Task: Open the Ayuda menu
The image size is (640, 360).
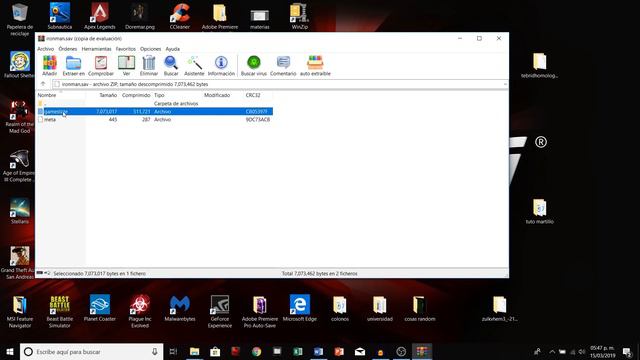Action: (173, 49)
